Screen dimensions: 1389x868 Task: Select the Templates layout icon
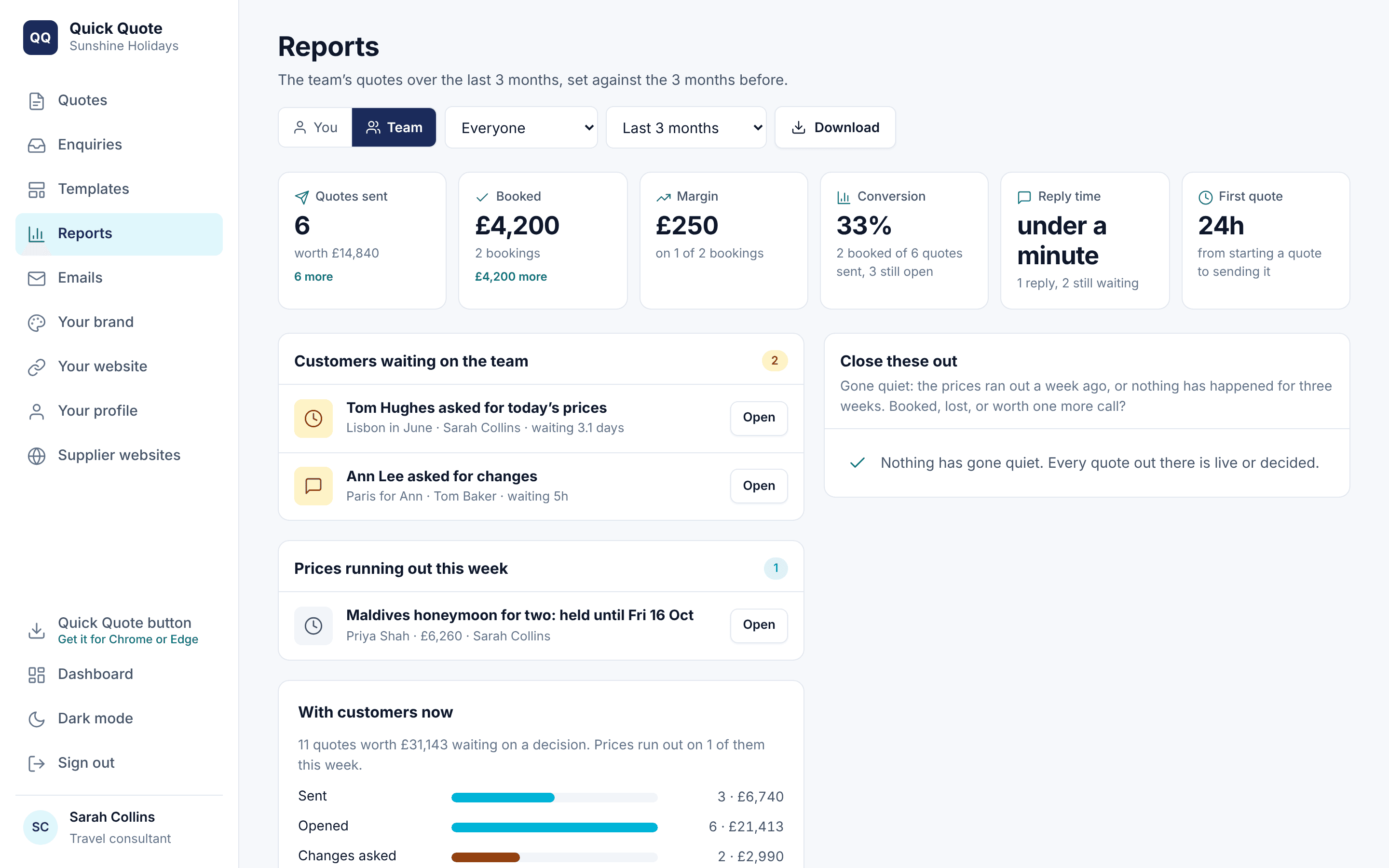pos(37,190)
